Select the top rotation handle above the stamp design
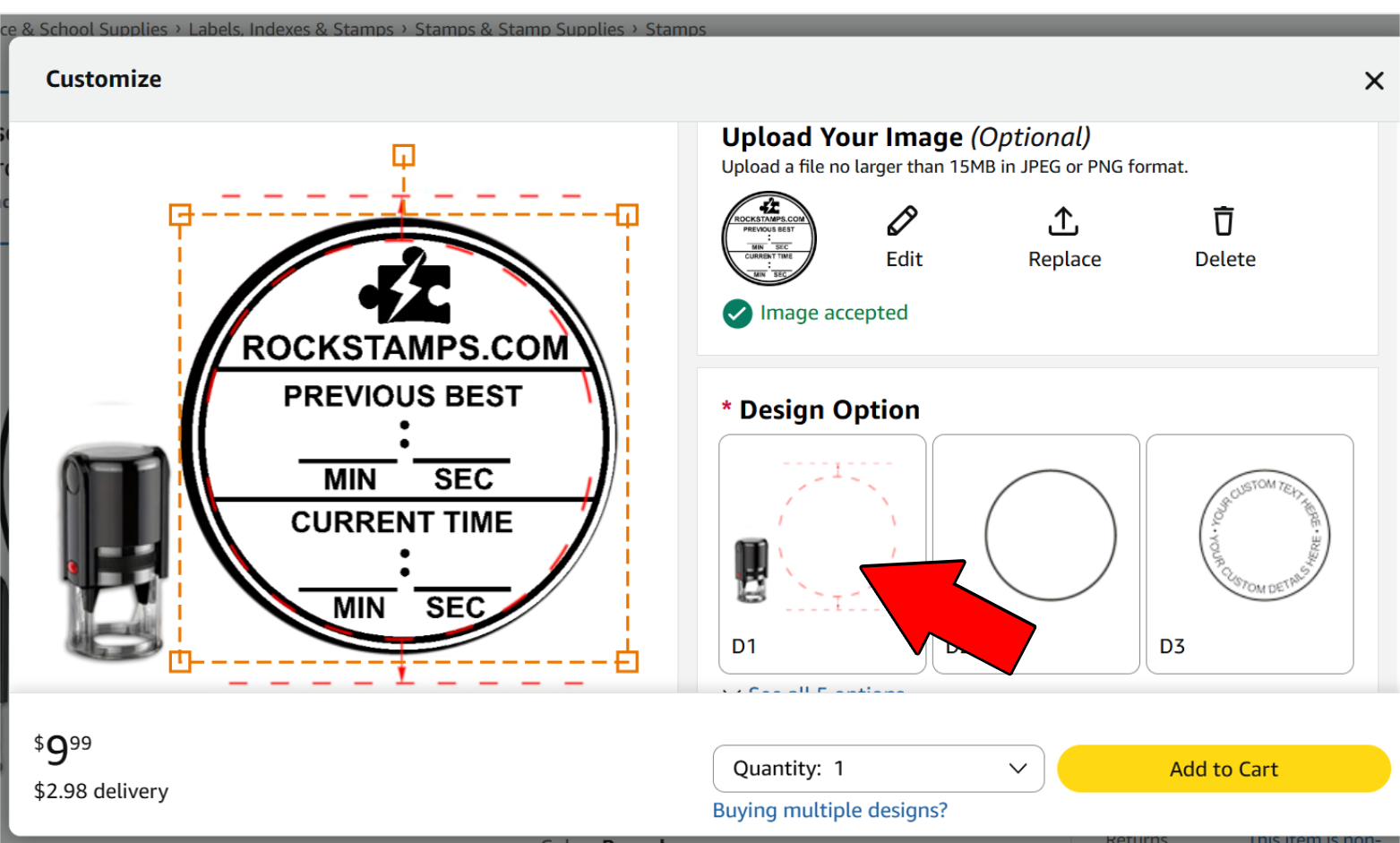1400x843 pixels. click(x=404, y=156)
